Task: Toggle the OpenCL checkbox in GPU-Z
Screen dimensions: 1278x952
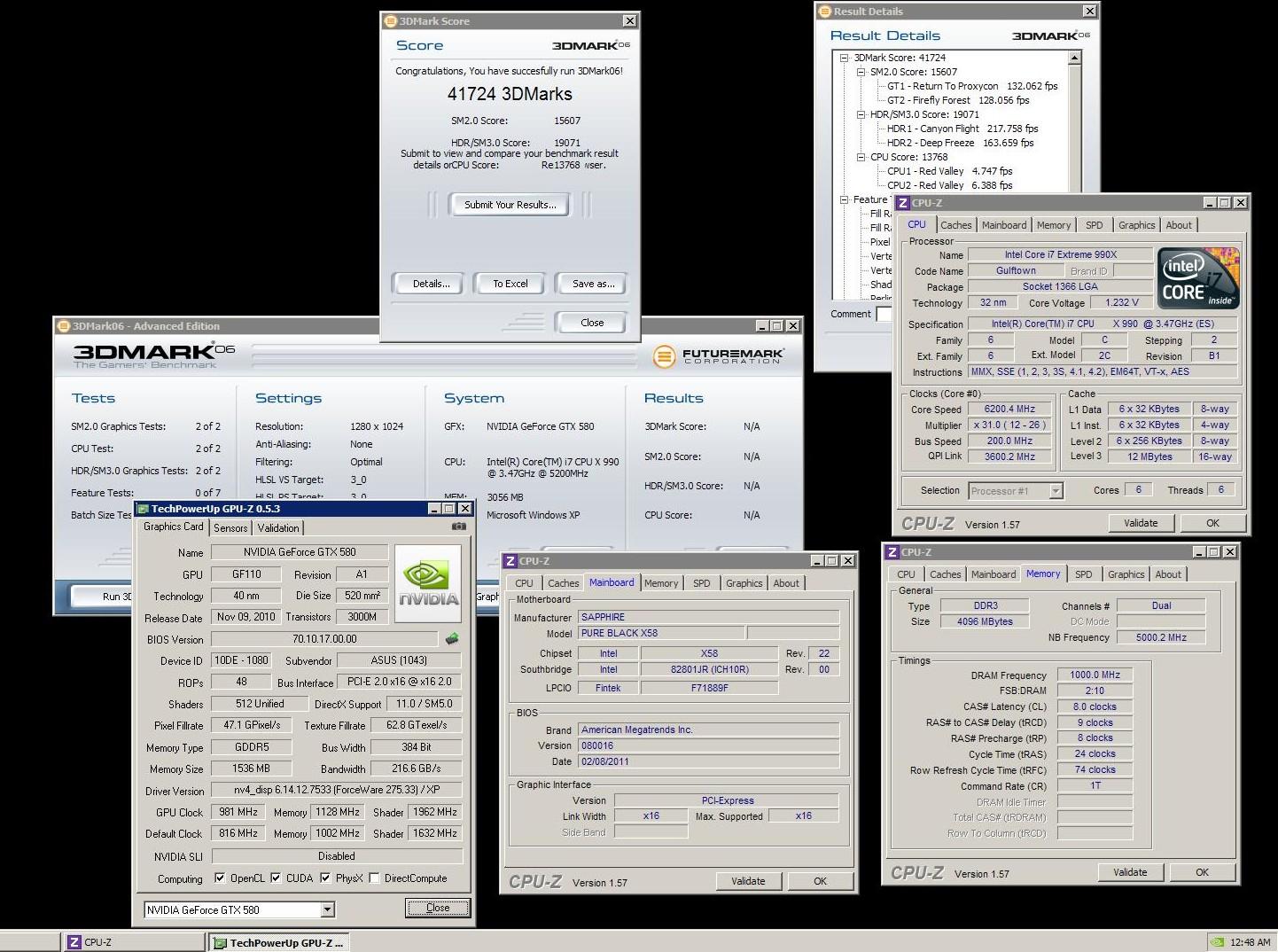Action: pyautogui.click(x=220, y=878)
